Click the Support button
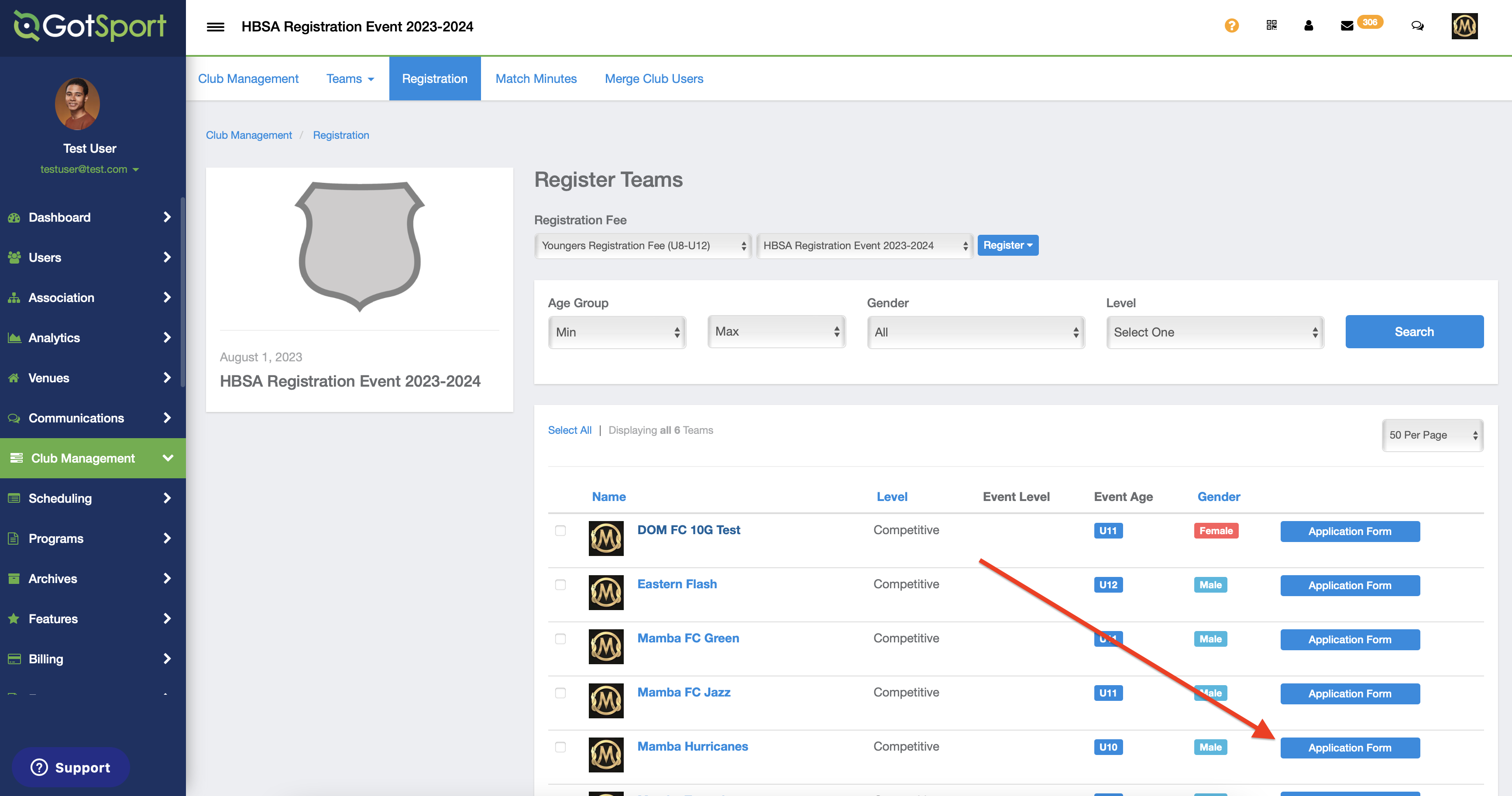Viewport: 1512px width, 796px height. click(70, 767)
